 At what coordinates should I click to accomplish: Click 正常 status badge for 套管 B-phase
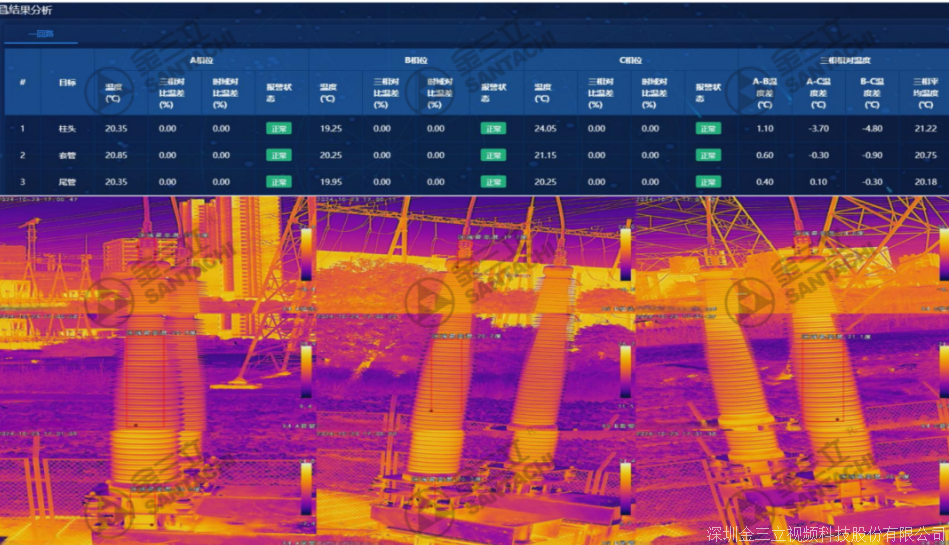492,156
